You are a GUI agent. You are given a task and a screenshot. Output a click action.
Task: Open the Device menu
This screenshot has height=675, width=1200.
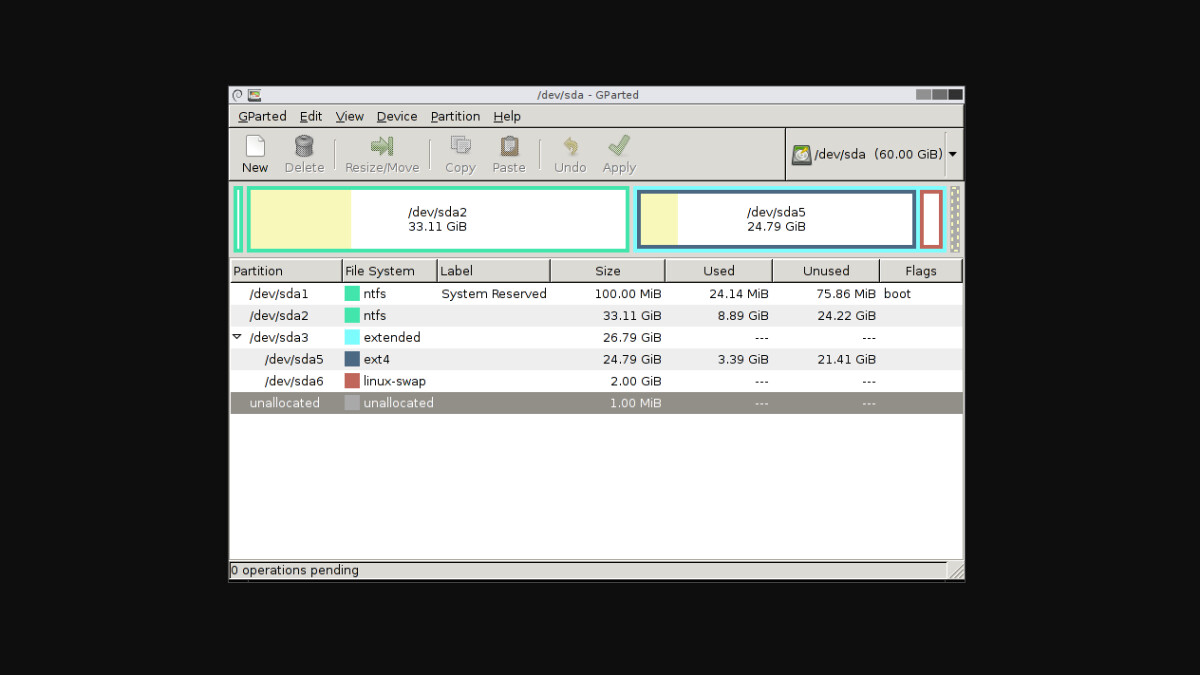point(397,116)
